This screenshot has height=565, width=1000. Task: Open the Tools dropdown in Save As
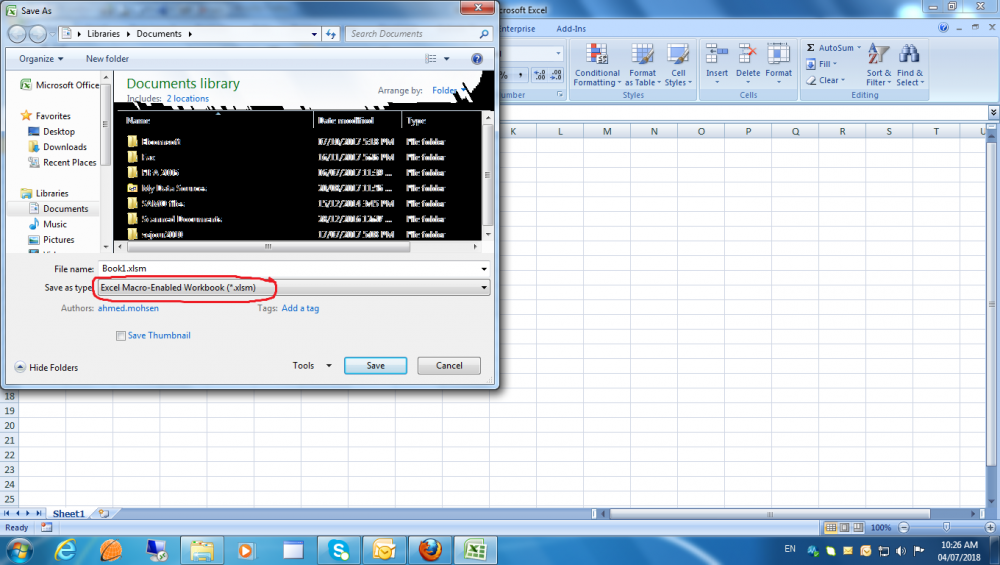[312, 366]
